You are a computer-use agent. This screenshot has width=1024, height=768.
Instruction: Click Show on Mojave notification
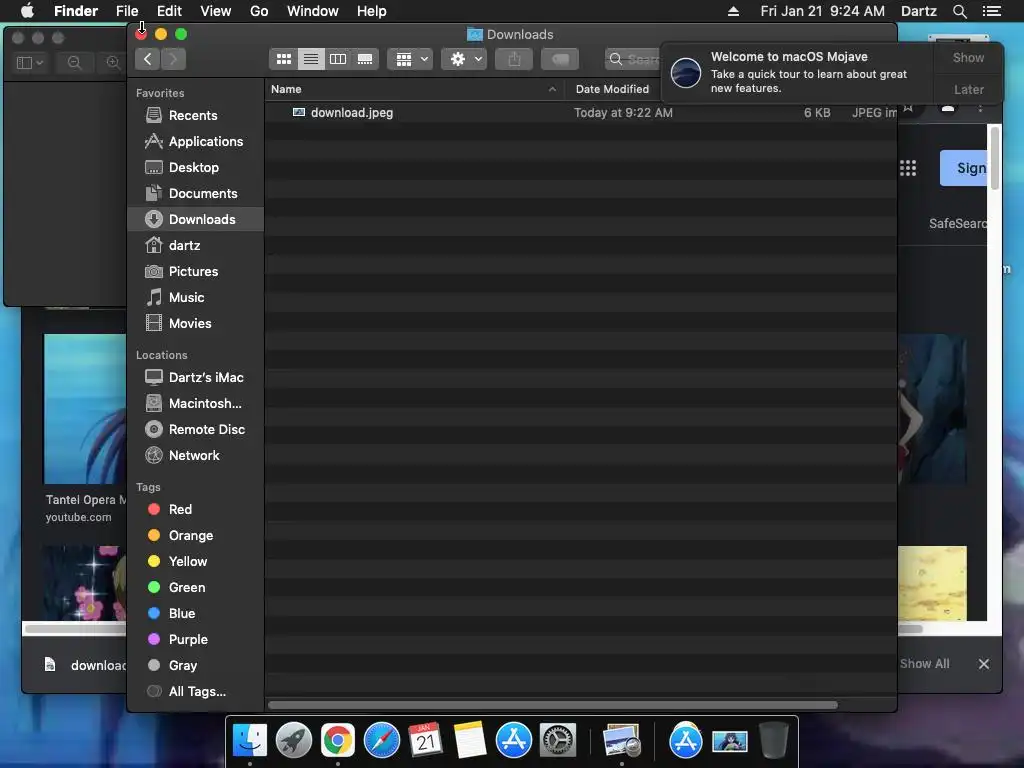tap(968, 58)
